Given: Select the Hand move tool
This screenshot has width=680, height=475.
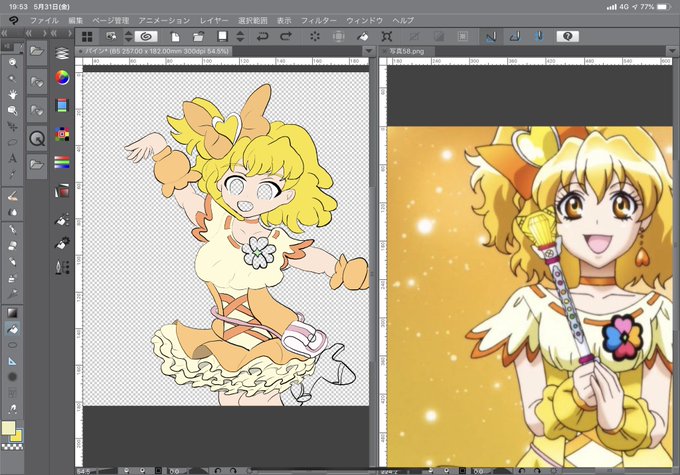Looking at the screenshot, I should click(x=13, y=94).
